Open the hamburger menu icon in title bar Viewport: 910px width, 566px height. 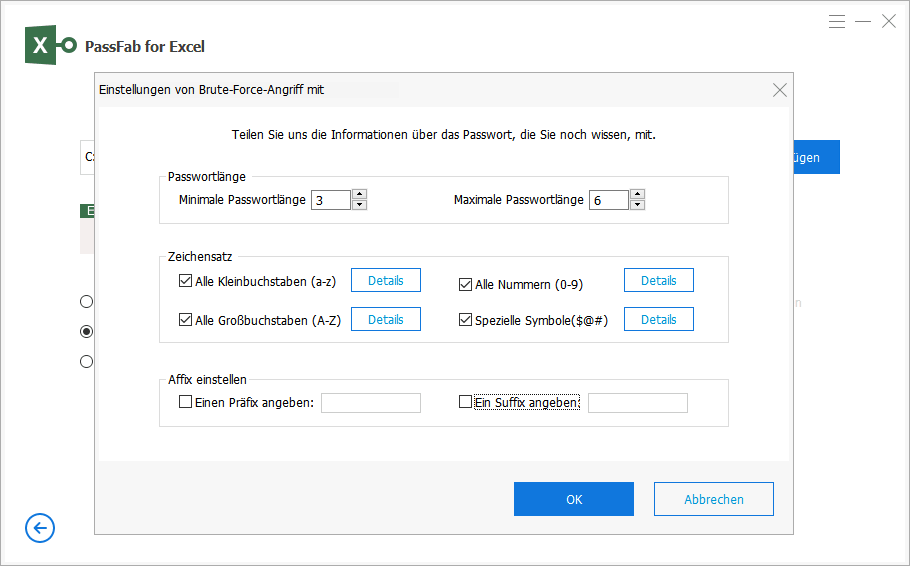tap(837, 21)
